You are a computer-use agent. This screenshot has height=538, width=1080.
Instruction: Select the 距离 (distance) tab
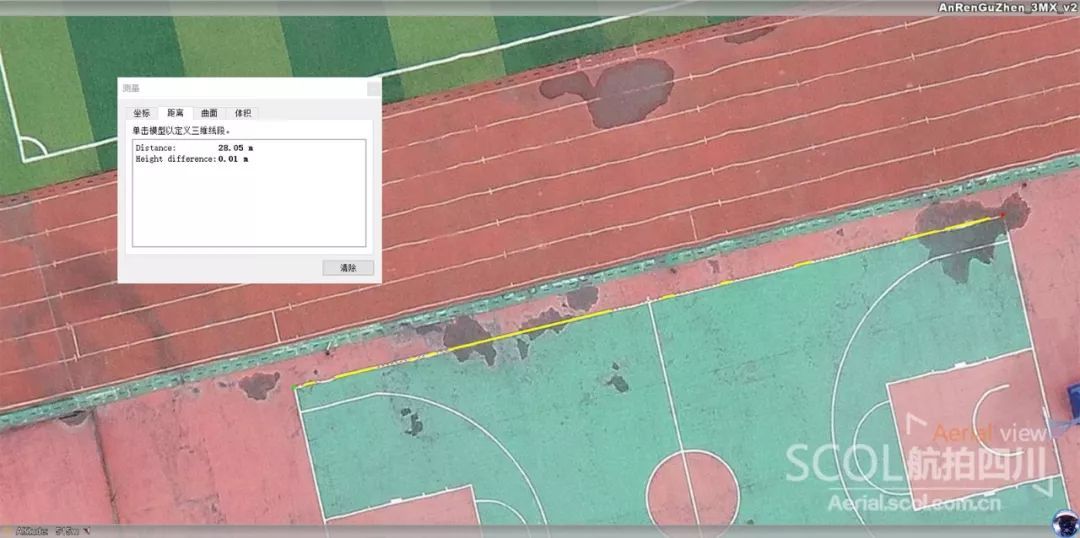coord(175,113)
